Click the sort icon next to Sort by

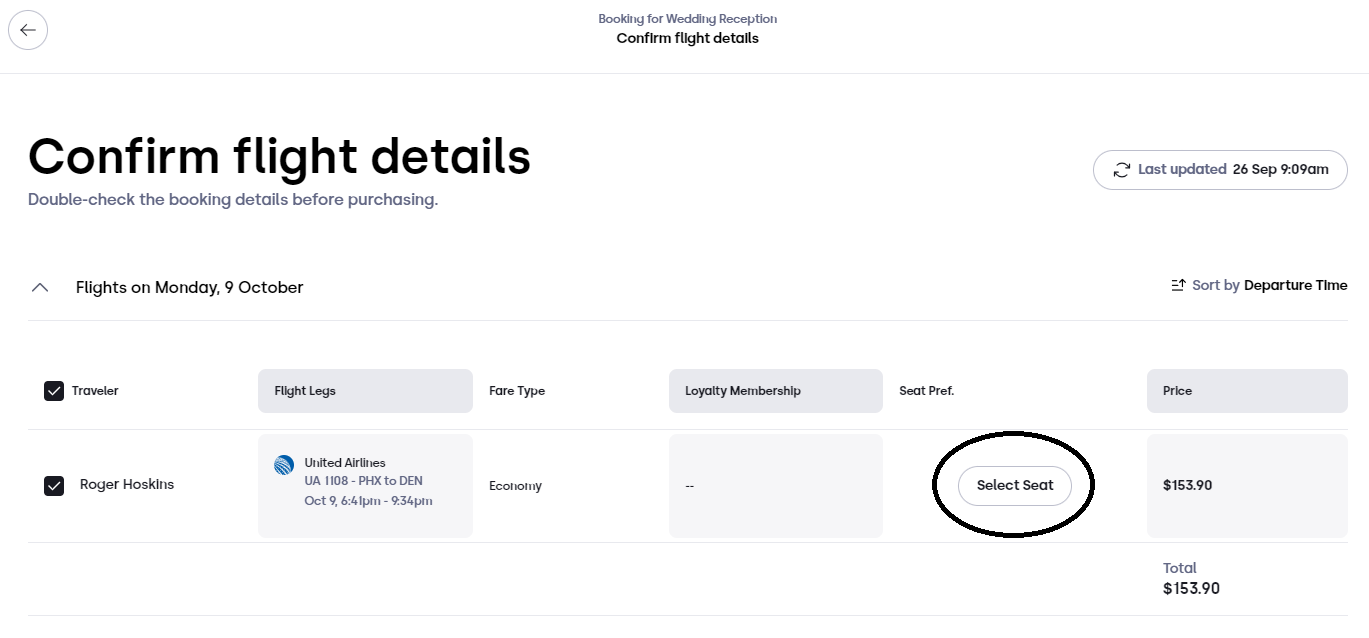tap(1179, 286)
